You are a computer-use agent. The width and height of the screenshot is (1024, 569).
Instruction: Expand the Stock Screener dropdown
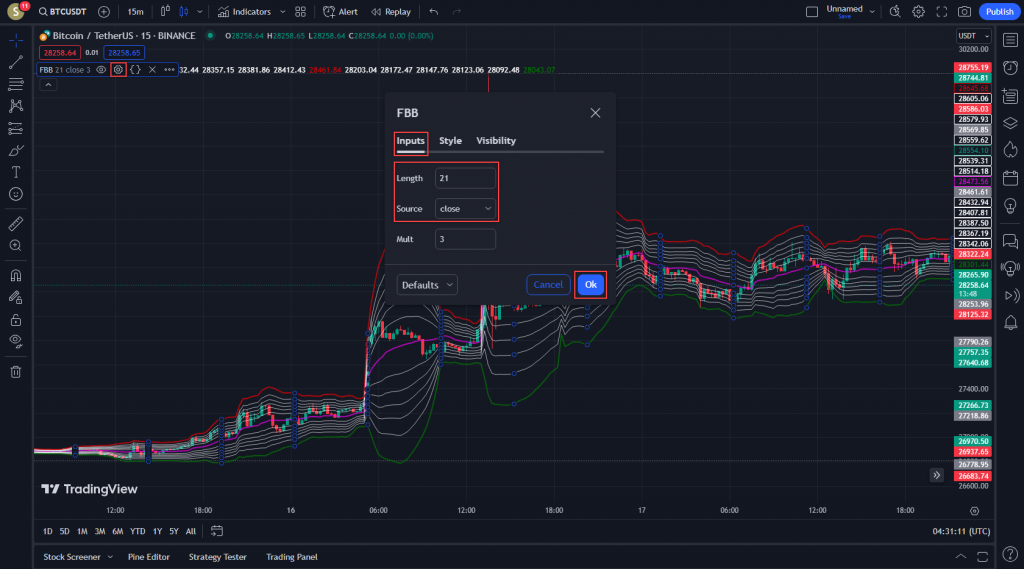click(110, 557)
